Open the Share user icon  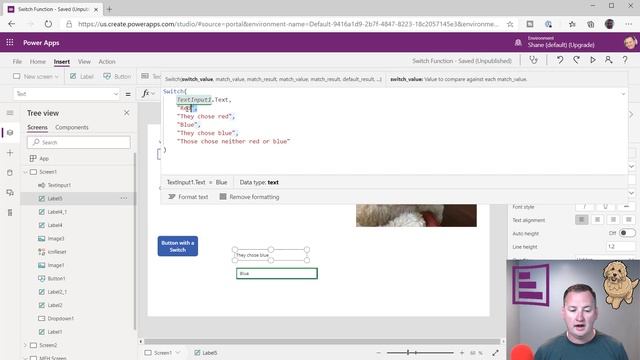609,60
